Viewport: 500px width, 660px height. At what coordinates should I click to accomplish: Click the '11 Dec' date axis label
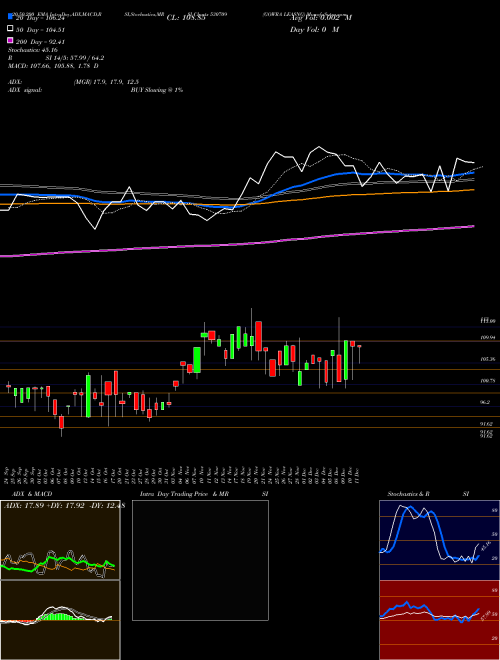pos(358,475)
